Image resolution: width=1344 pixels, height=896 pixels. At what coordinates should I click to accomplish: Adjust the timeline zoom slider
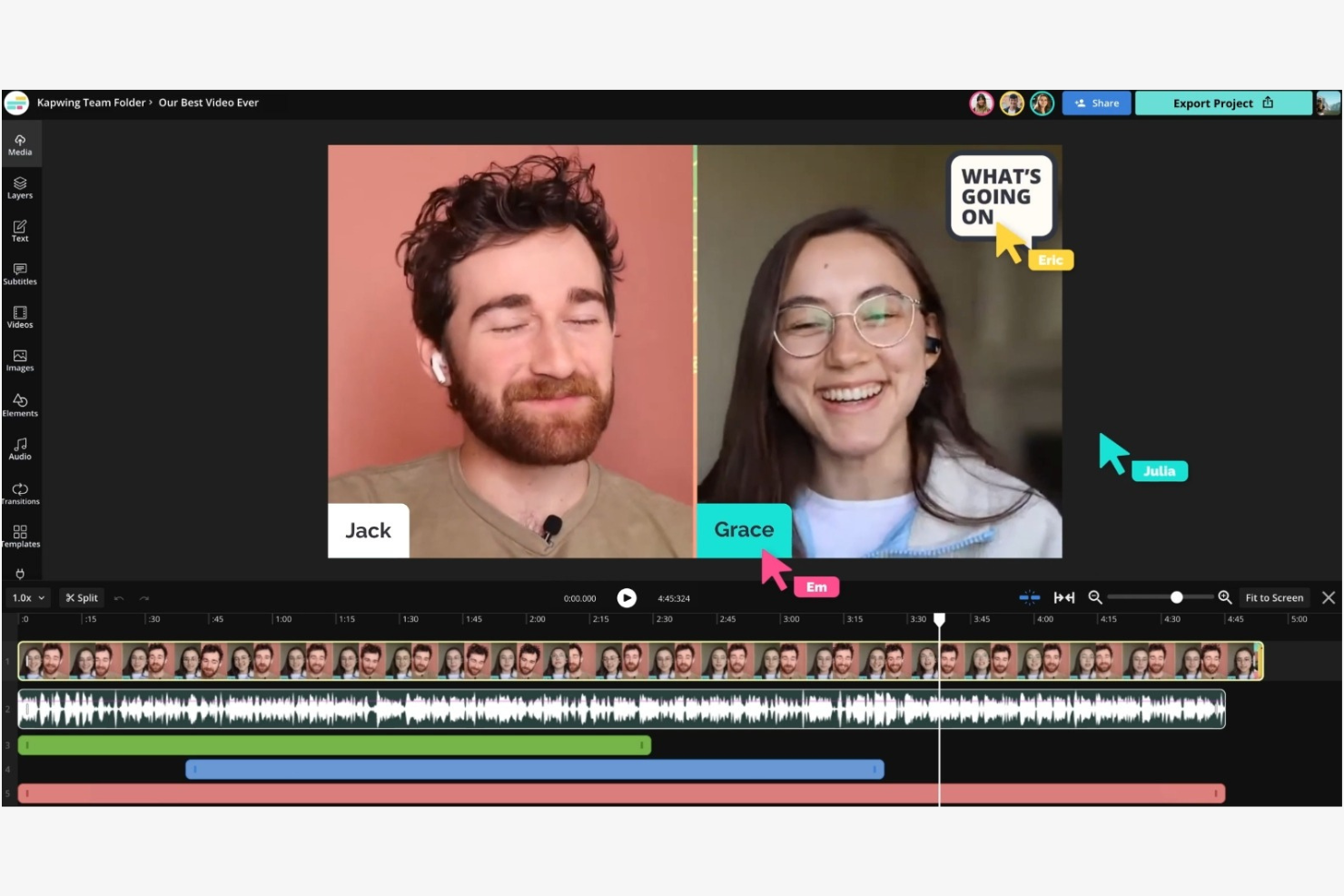pos(1176,597)
